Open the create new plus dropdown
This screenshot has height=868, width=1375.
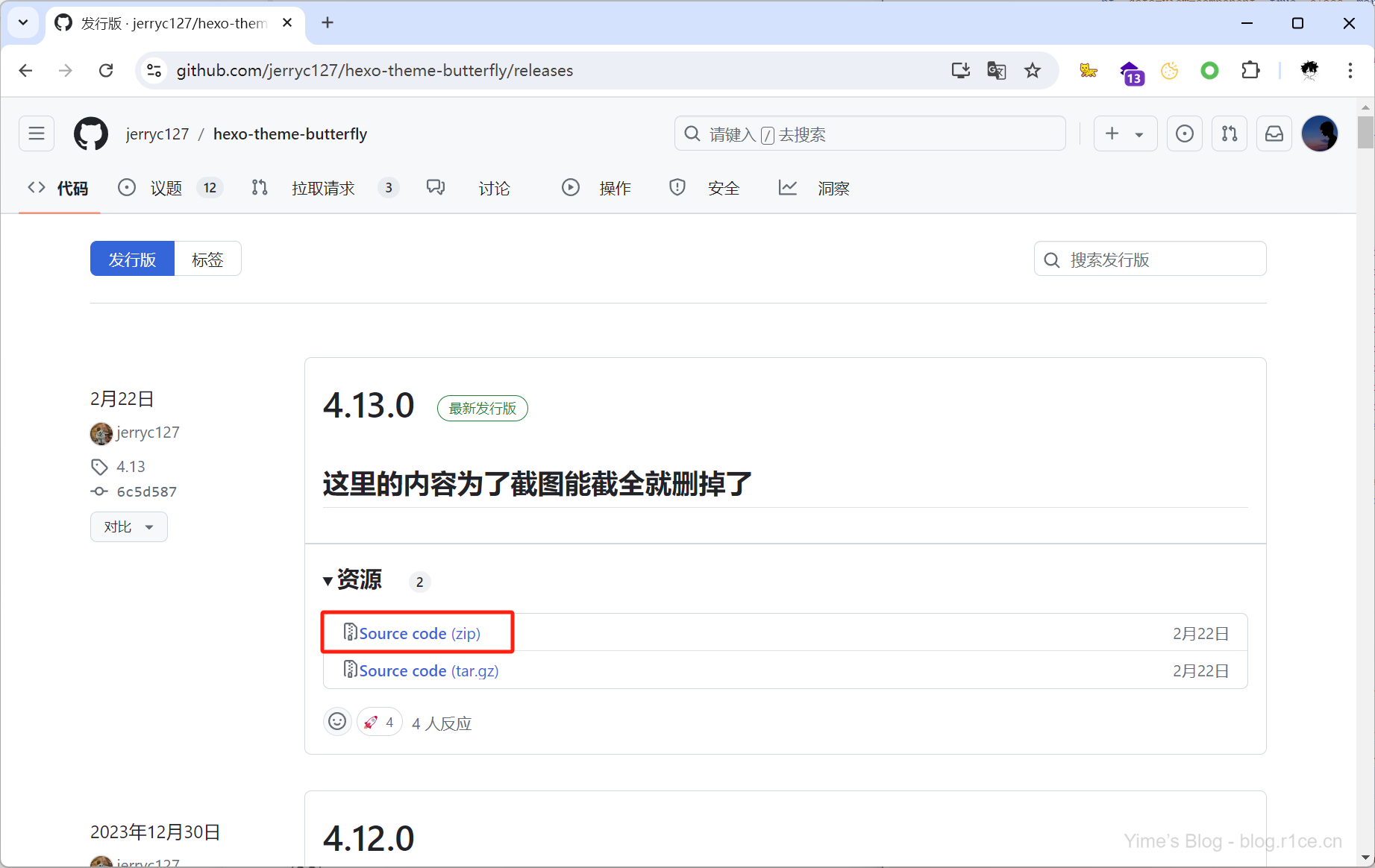click(1124, 134)
